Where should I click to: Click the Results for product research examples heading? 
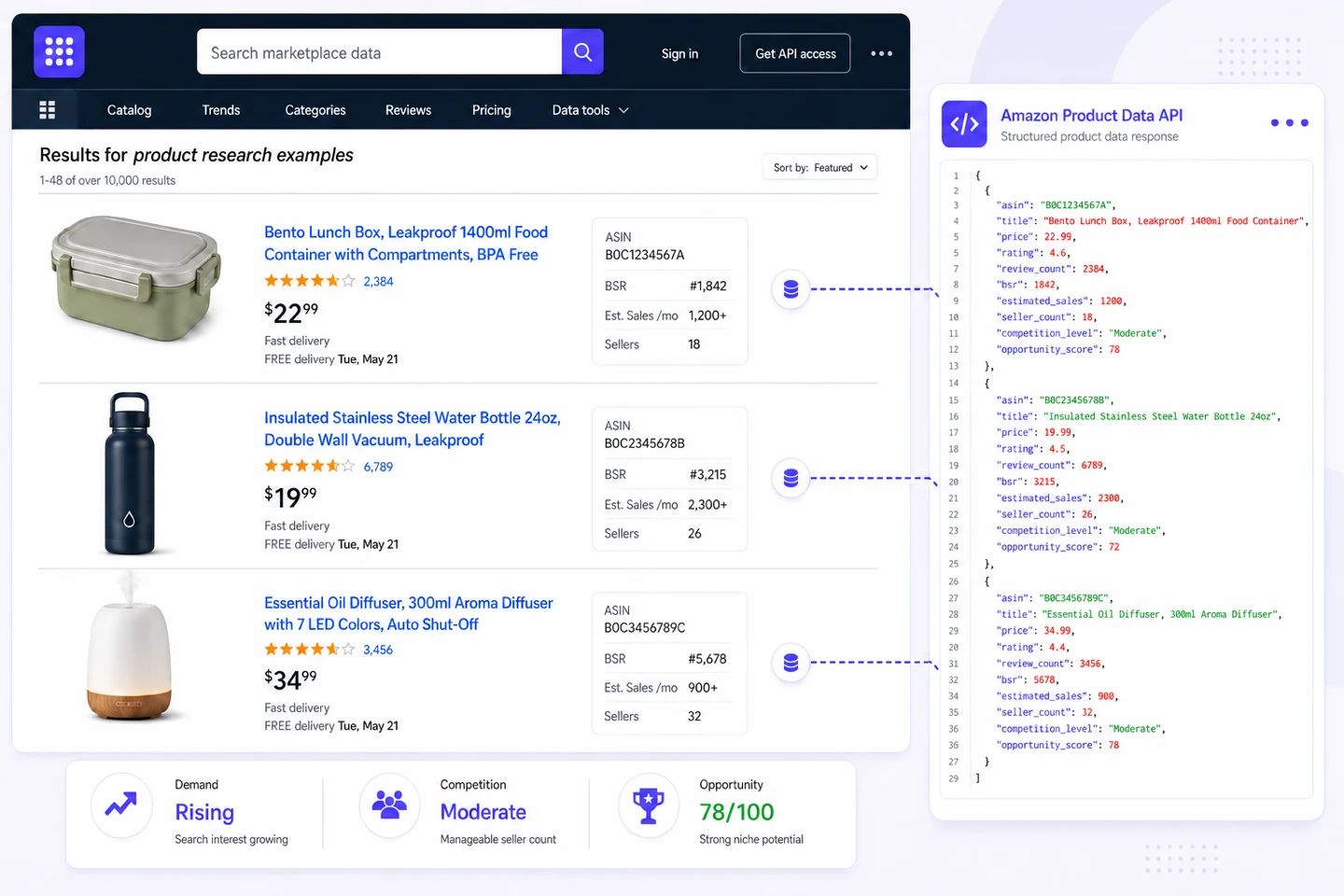pos(196,155)
